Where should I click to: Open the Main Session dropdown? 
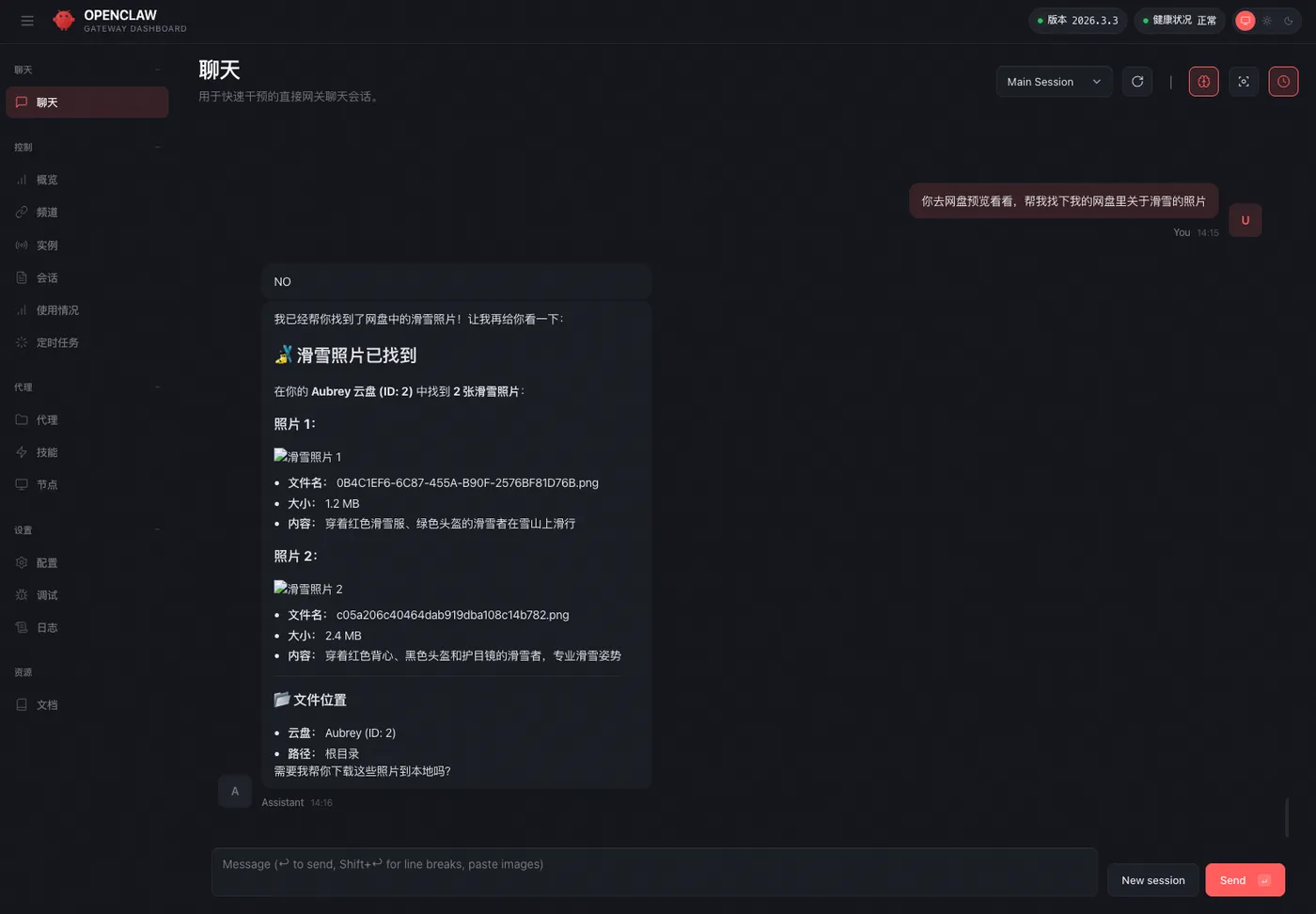click(1054, 82)
